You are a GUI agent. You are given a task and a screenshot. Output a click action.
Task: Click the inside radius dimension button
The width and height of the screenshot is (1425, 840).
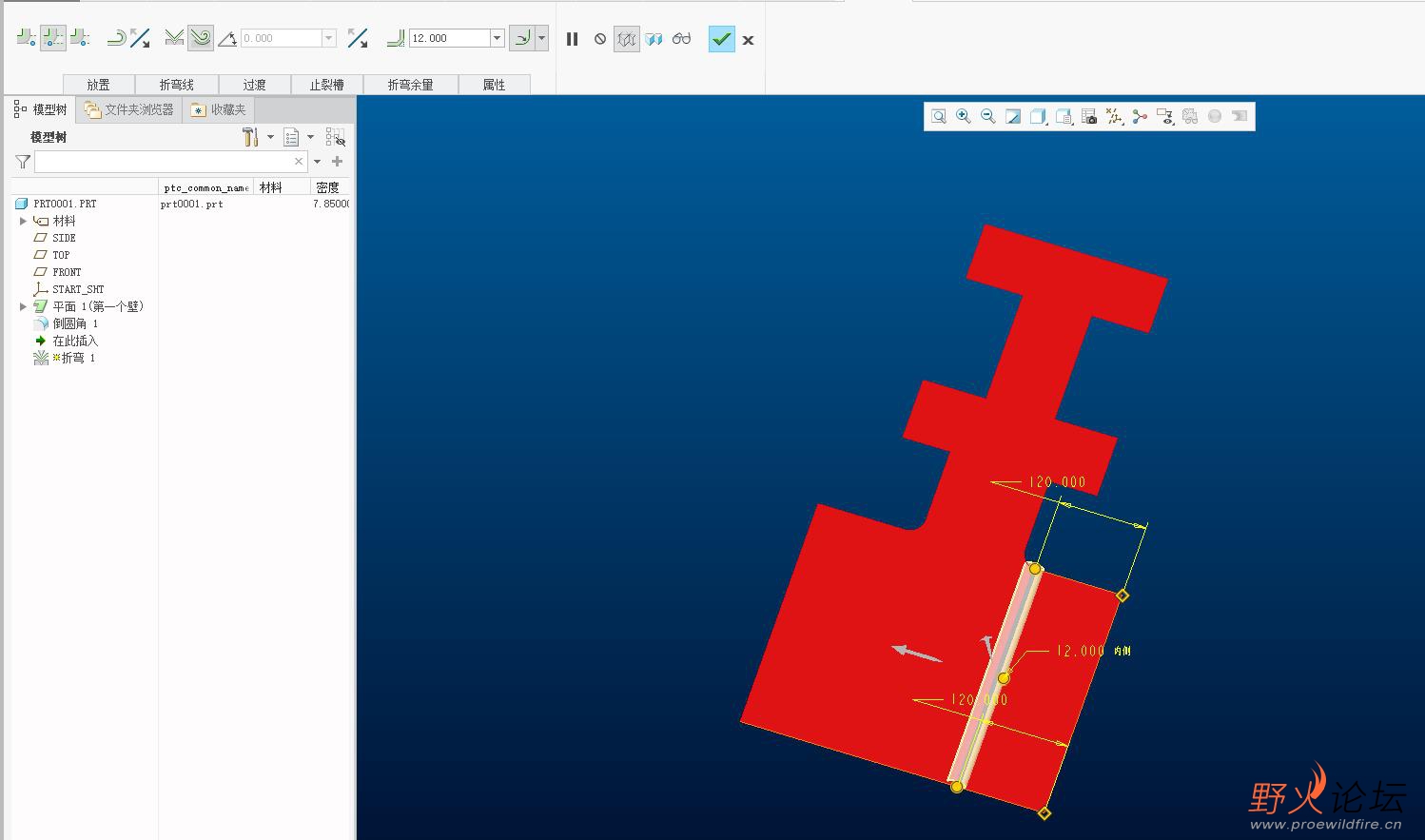(522, 38)
